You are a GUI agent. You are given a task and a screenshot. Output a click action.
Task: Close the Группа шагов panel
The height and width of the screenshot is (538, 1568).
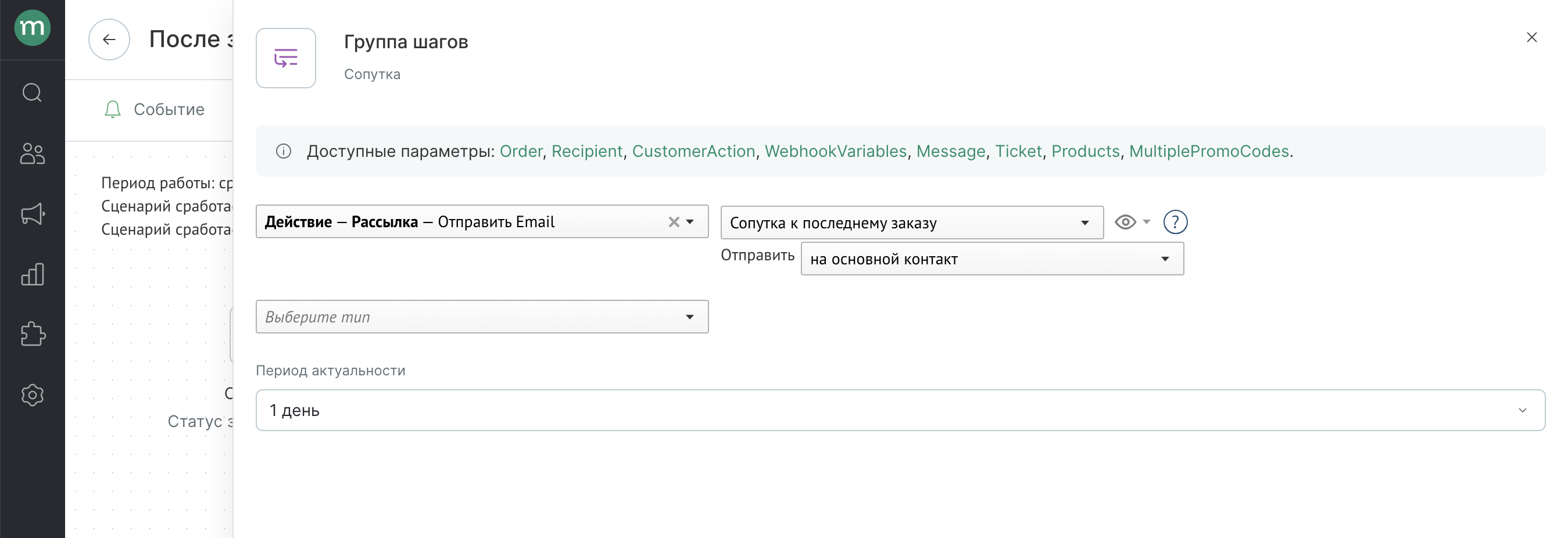point(1531,38)
